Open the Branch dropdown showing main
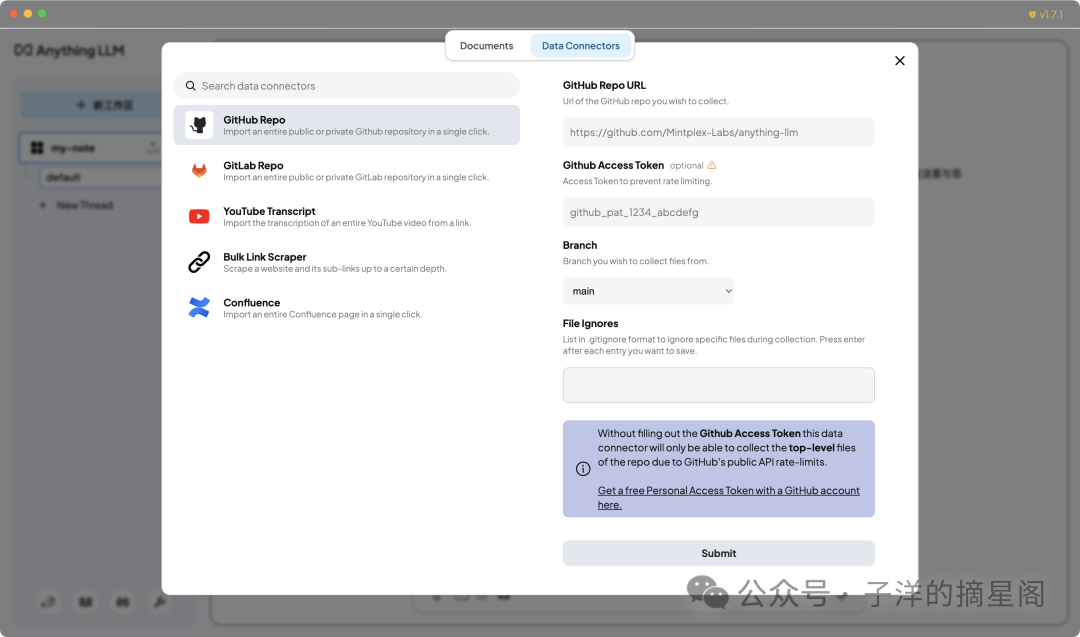This screenshot has height=637, width=1080. [x=648, y=291]
